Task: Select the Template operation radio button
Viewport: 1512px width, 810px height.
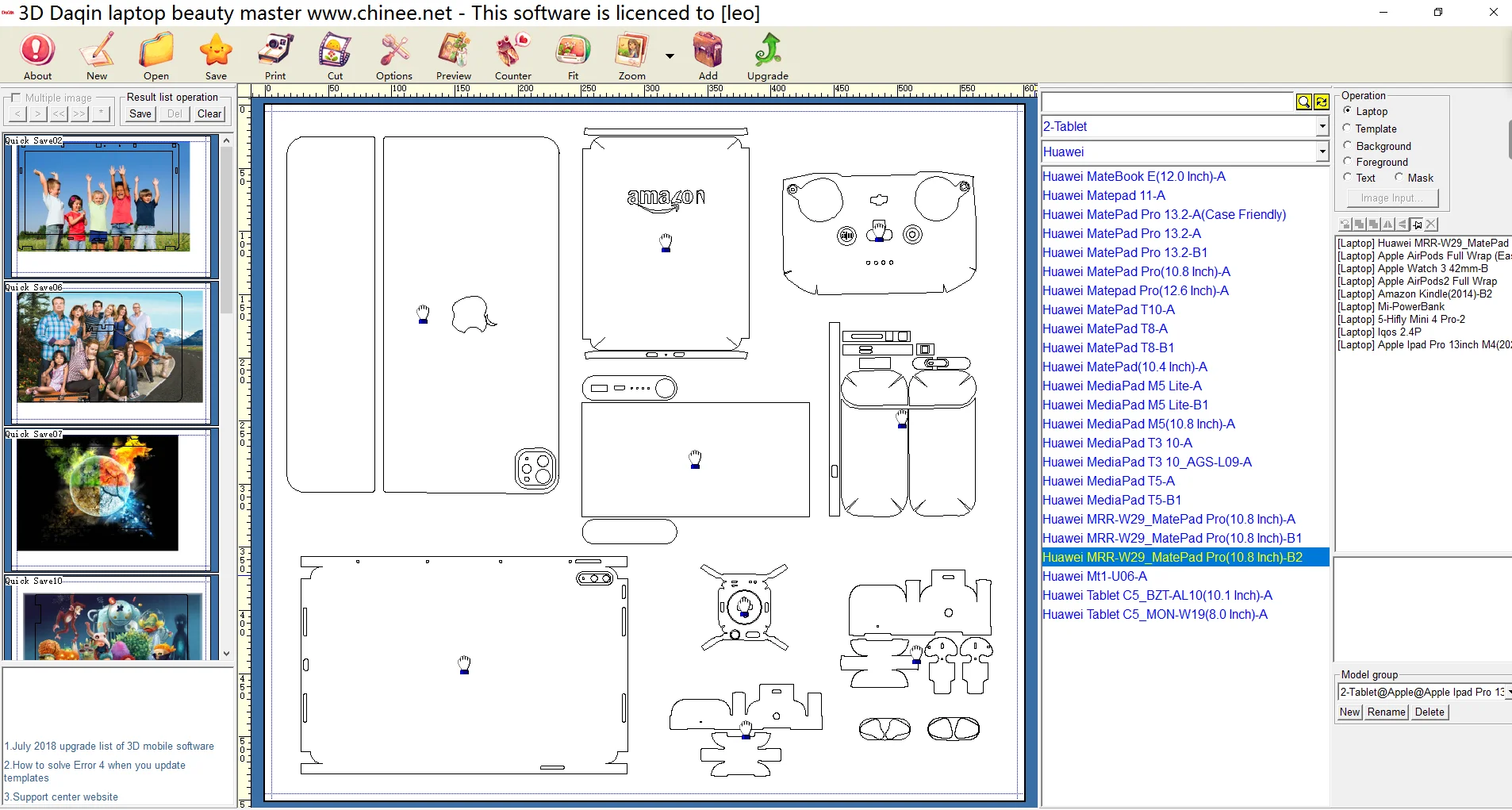Action: click(x=1347, y=129)
